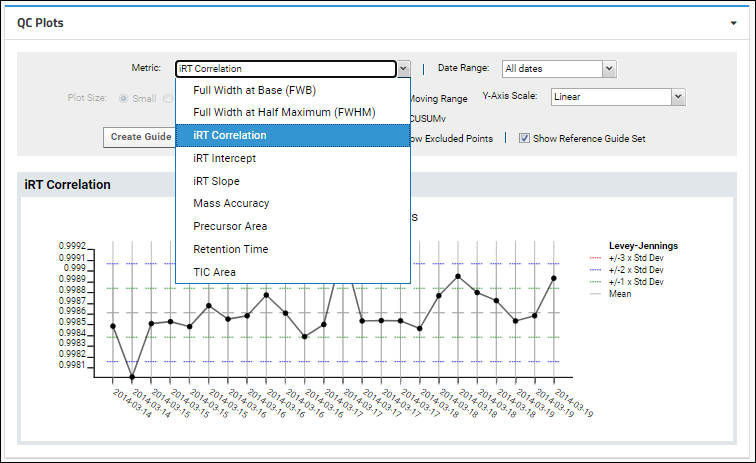Select iRT Correlation in the list
The width and height of the screenshot is (756, 463).
pos(230,135)
